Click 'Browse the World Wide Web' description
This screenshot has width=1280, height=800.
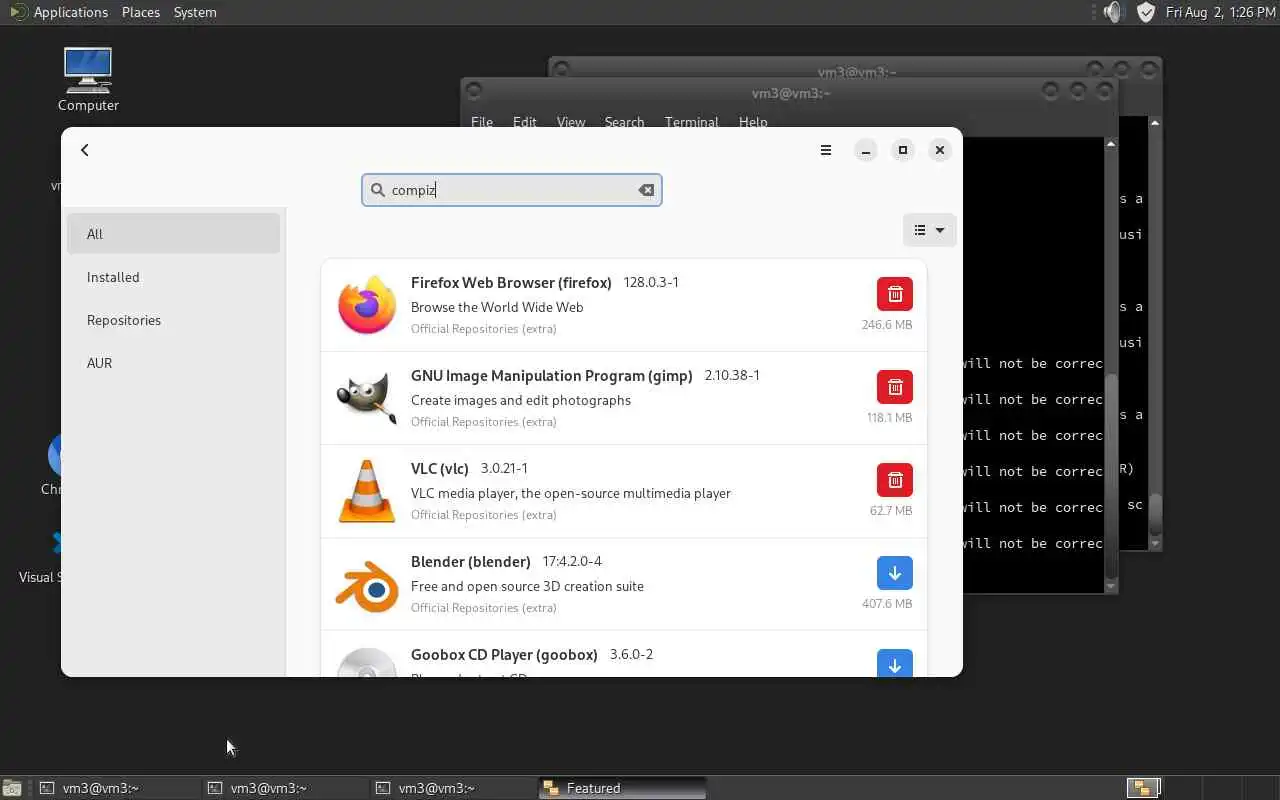[x=497, y=307]
